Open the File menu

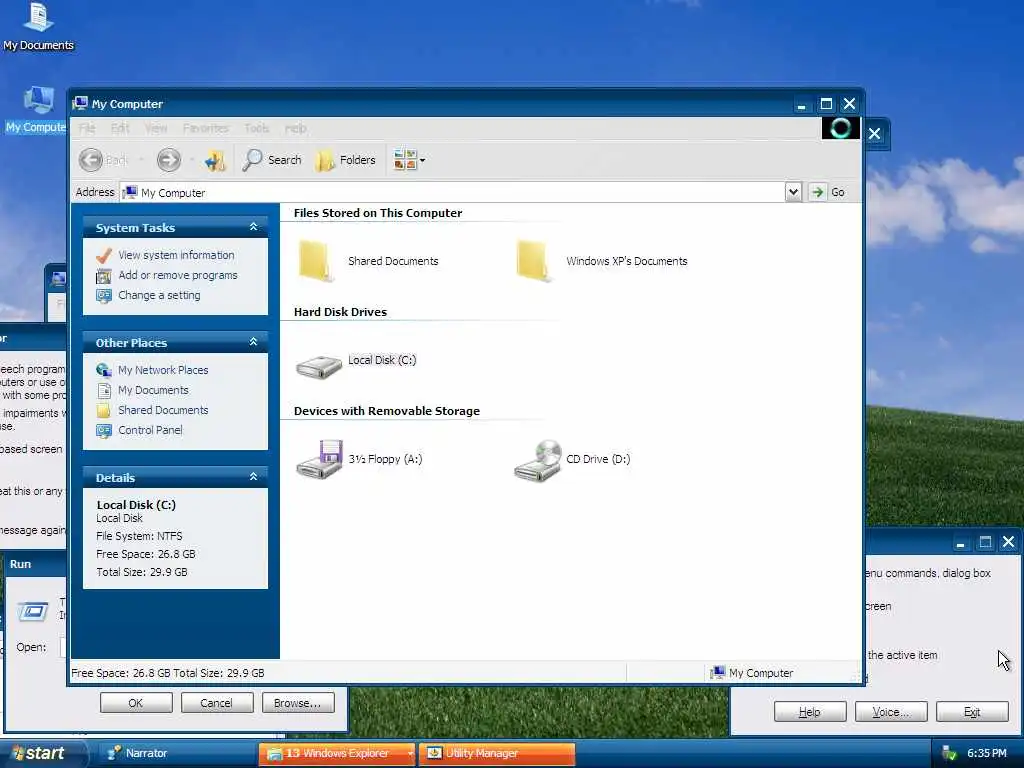(x=87, y=128)
